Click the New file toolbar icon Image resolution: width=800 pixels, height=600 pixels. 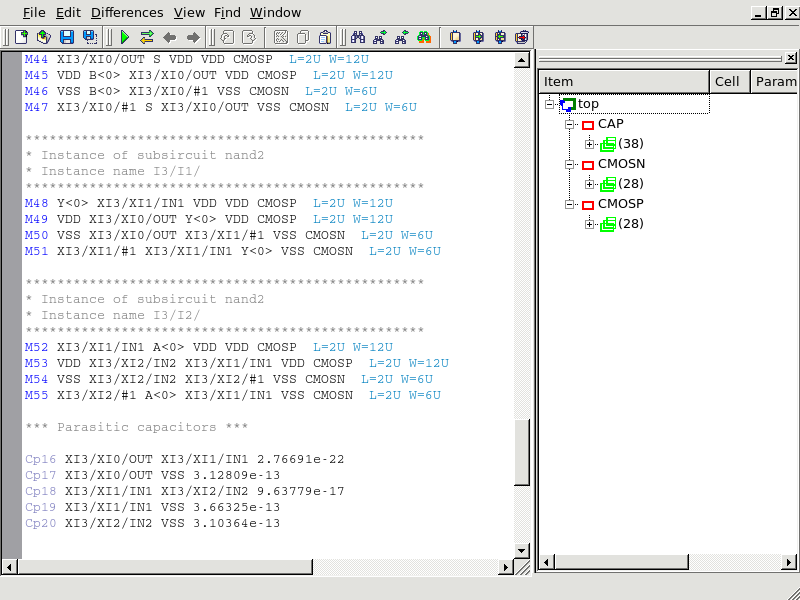pyautogui.click(x=21, y=37)
